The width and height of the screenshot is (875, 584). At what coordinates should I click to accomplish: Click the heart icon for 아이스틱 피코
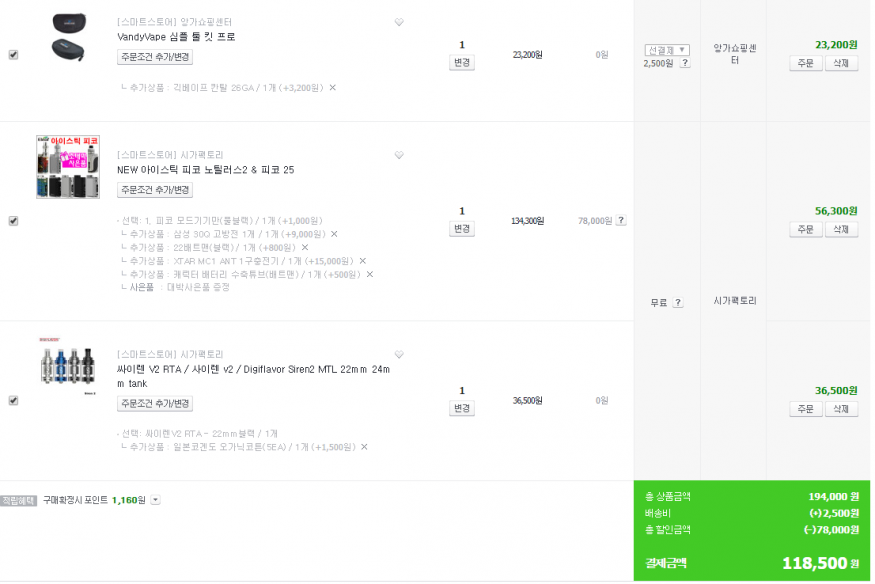[x=399, y=155]
